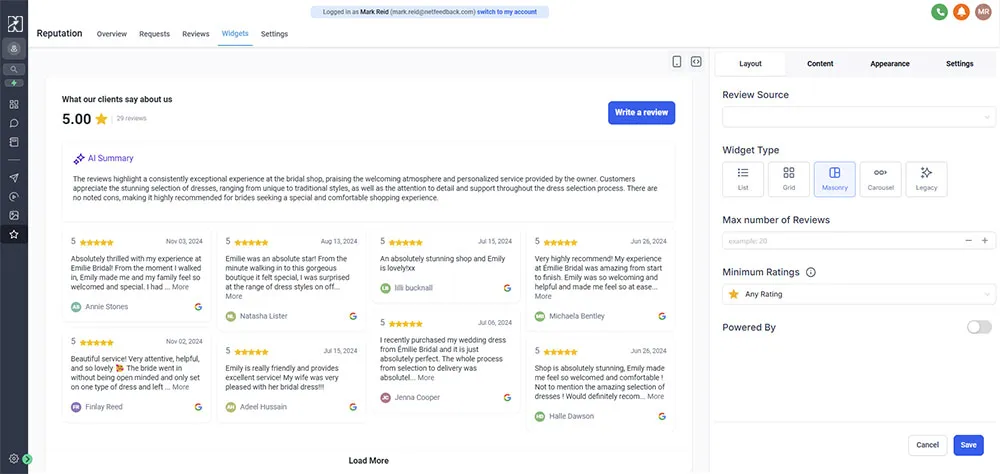Viewport: 1000px width, 474px height.
Task: Open the calendar icon in sidebar
Action: (14, 142)
